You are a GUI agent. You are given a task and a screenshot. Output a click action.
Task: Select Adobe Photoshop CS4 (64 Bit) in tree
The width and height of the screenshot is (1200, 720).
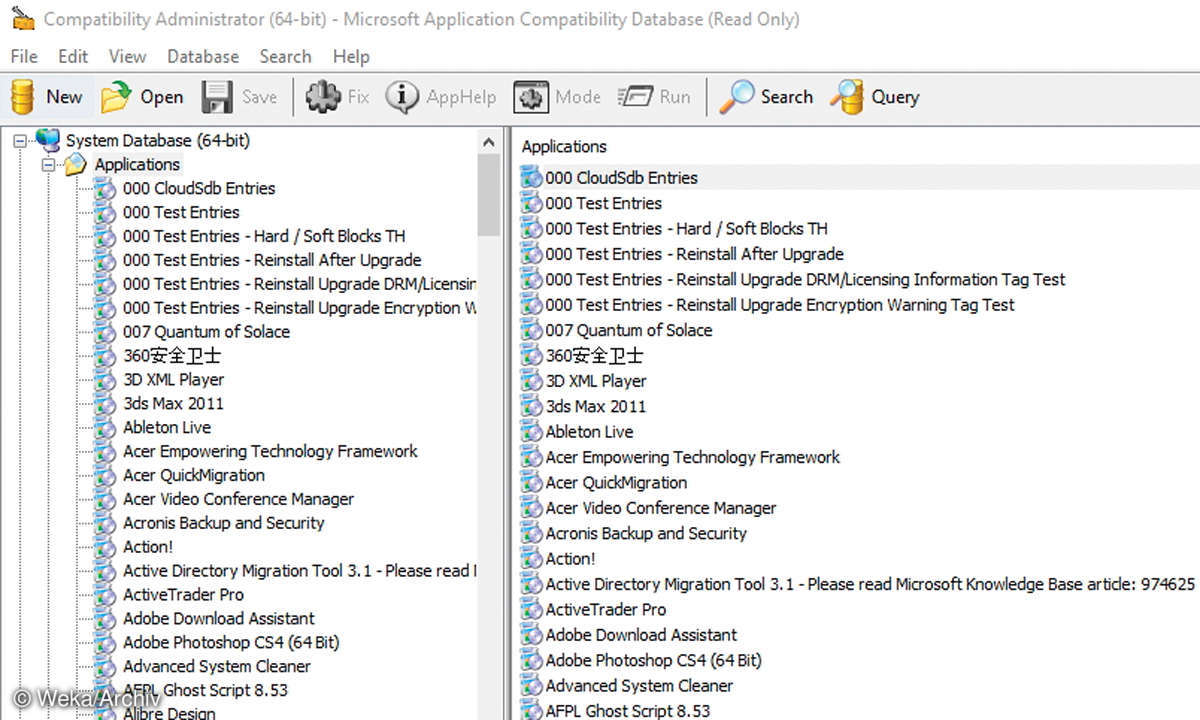coord(231,643)
